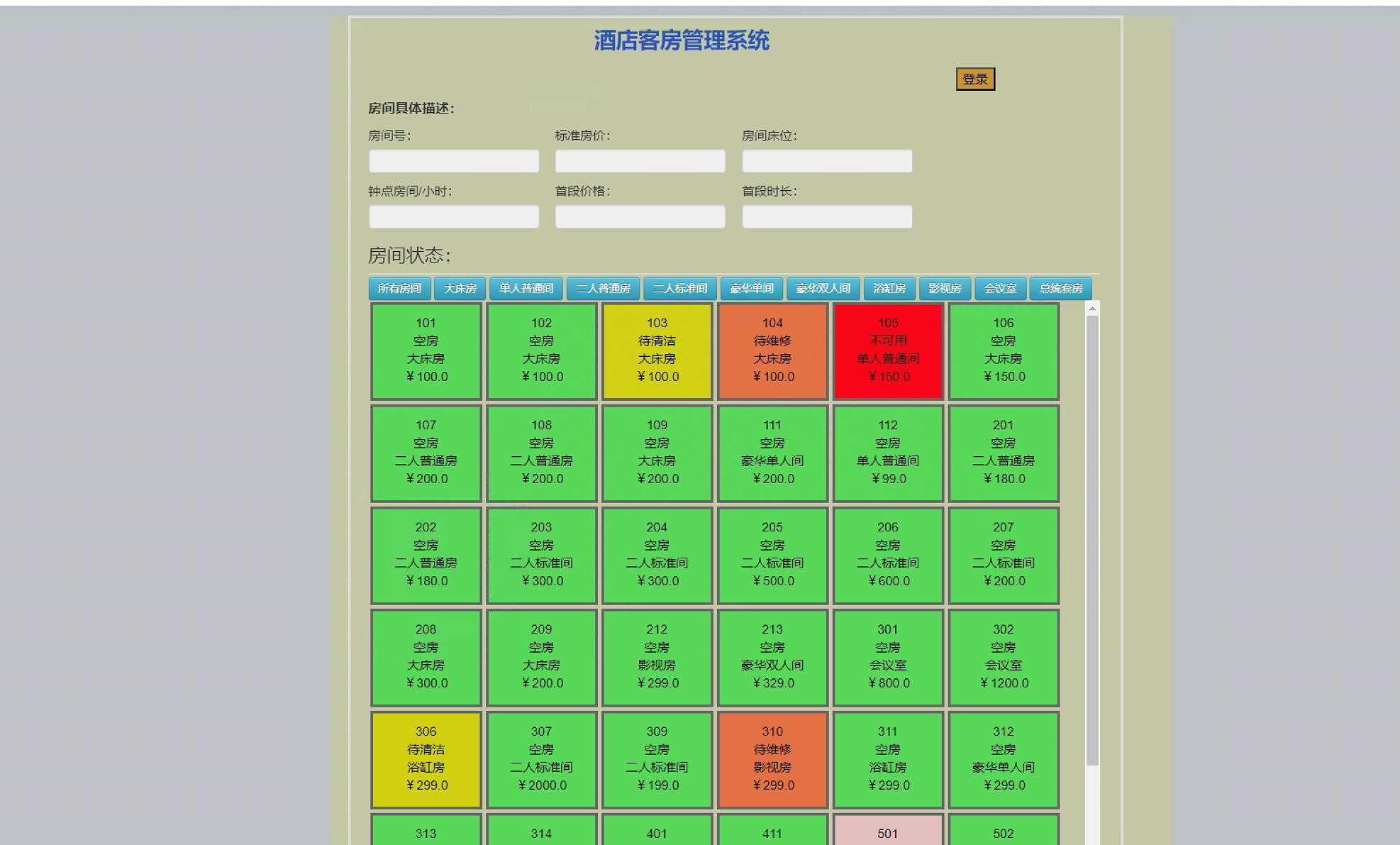Click red unavailable room 105 tile

pyautogui.click(x=888, y=350)
